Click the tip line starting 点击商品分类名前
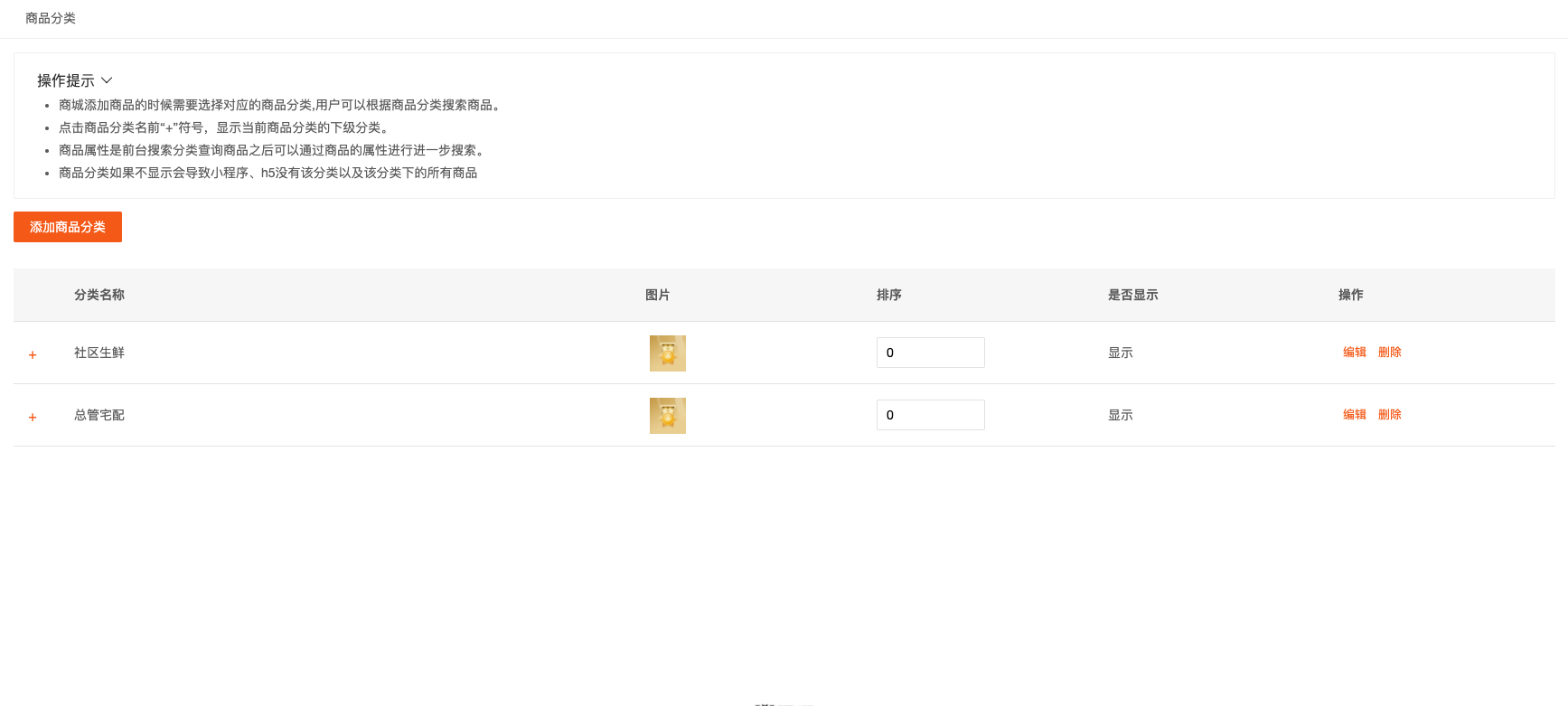The image size is (1568, 706). tap(226, 127)
